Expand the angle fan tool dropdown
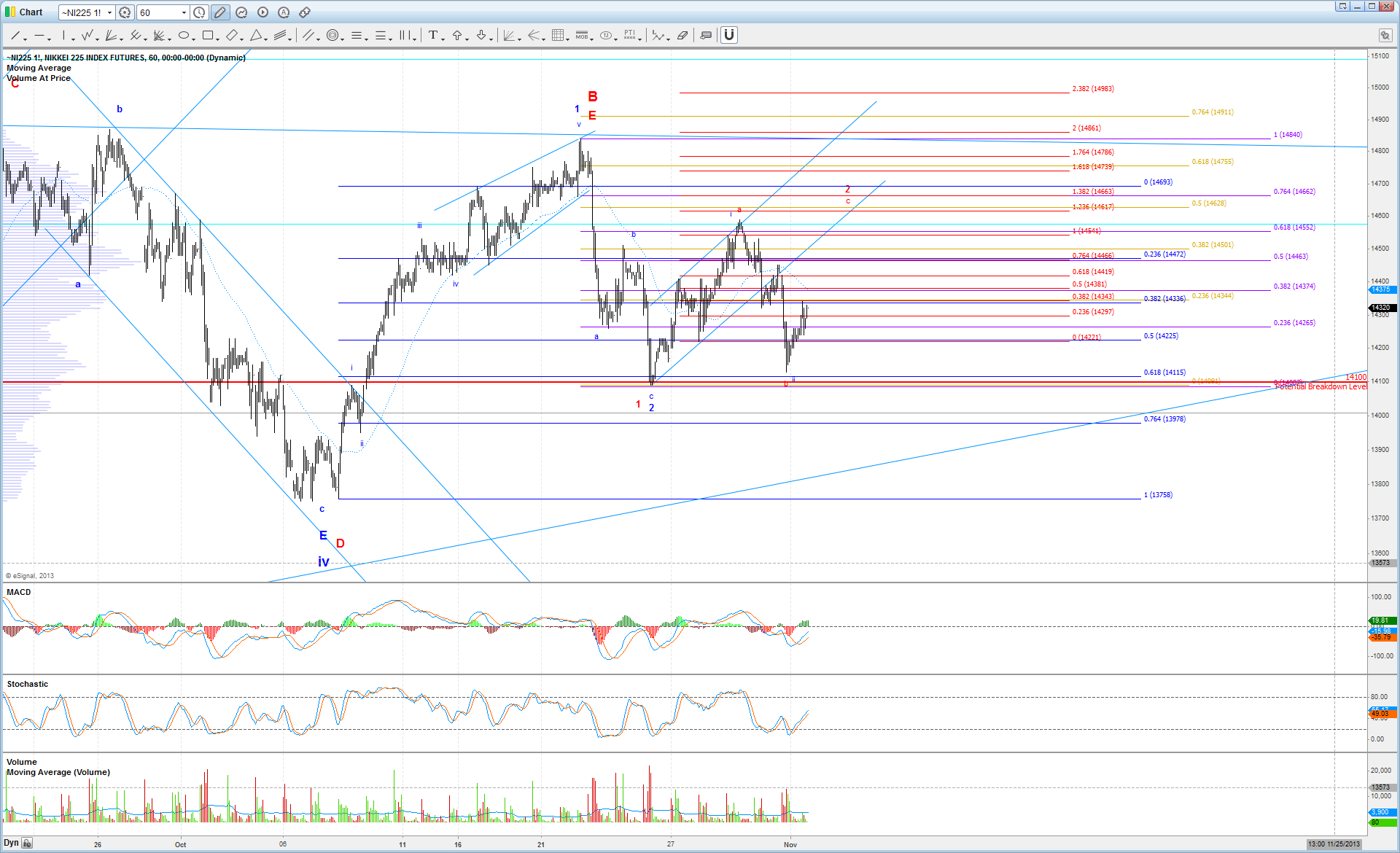The height and width of the screenshot is (853, 1400). (519, 39)
